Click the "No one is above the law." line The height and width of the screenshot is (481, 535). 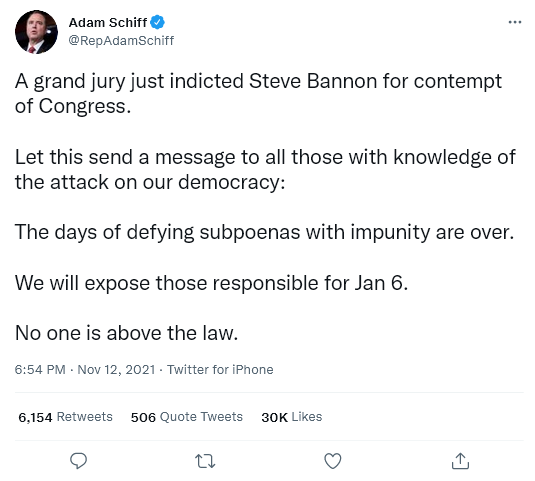[126, 333]
